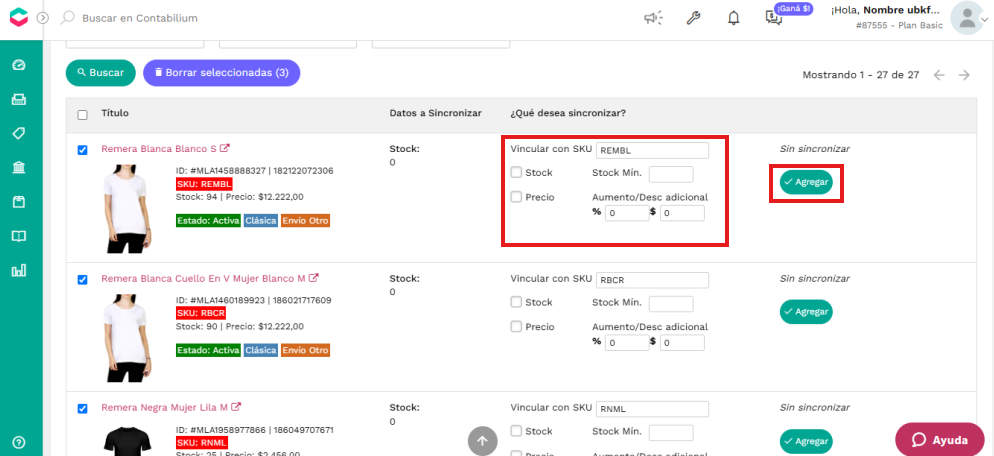Viewport: 994px width, 456px height.
Task: Click the Contabilium logo icon
Action: (x=19, y=18)
